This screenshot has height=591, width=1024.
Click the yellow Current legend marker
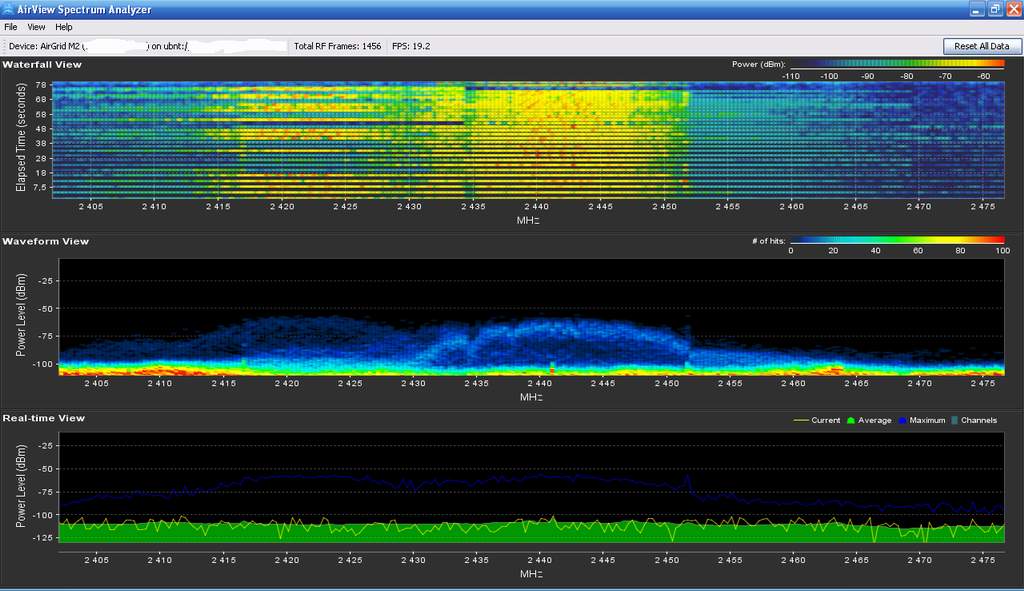pyautogui.click(x=800, y=420)
